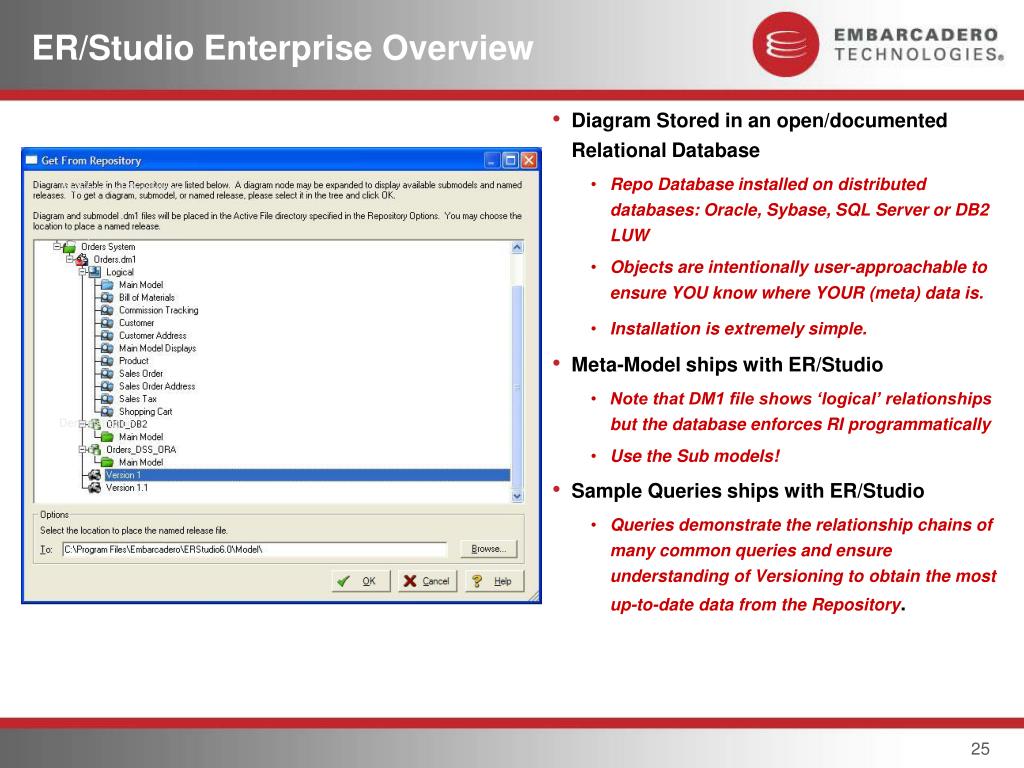Click the submodel icon on the plain Customer row
This screenshot has width=1024, height=768.
pos(107,323)
